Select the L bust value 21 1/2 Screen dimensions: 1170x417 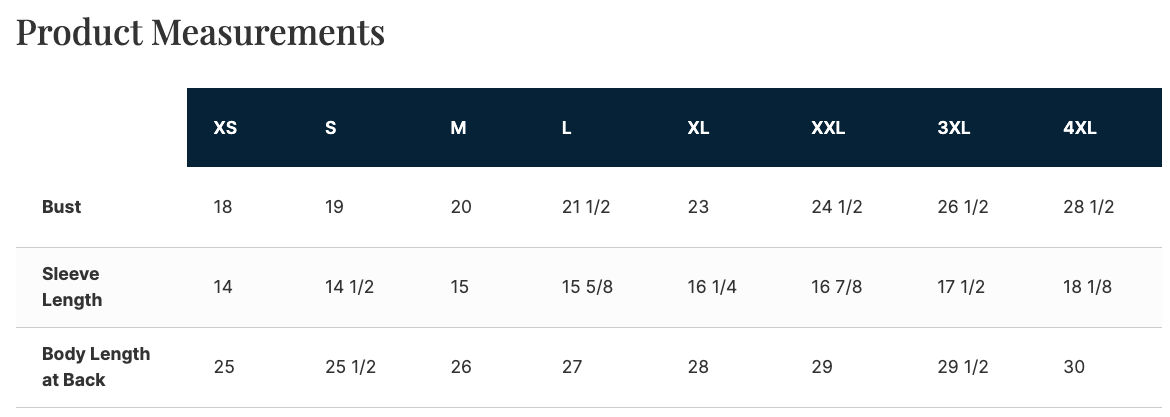[586, 207]
